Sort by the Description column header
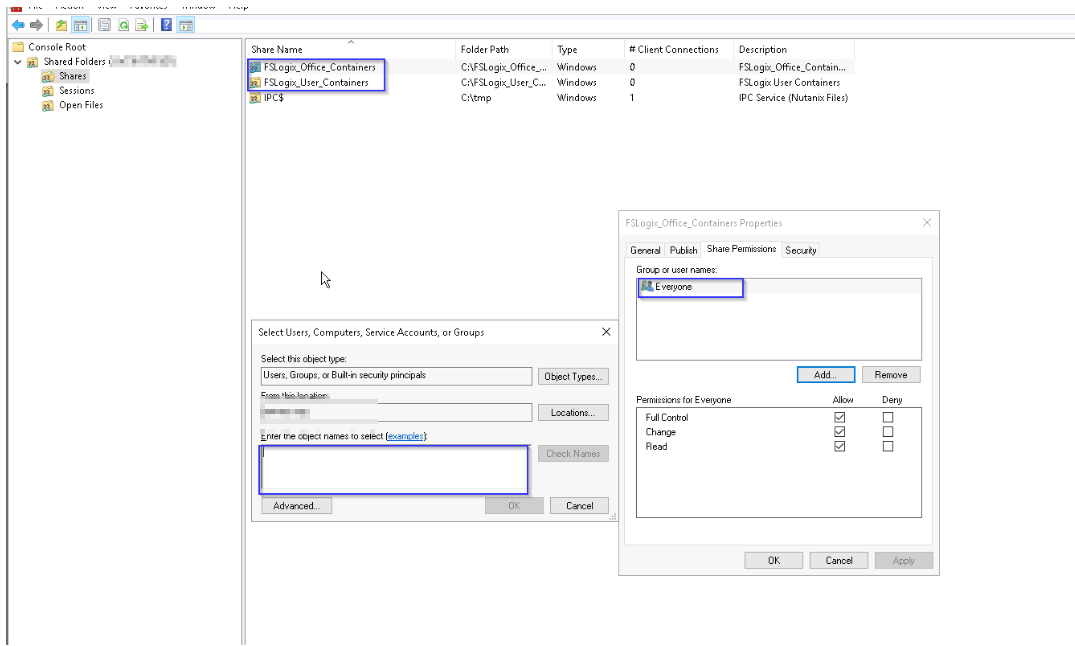The width and height of the screenshot is (1075, 646). coord(793,49)
